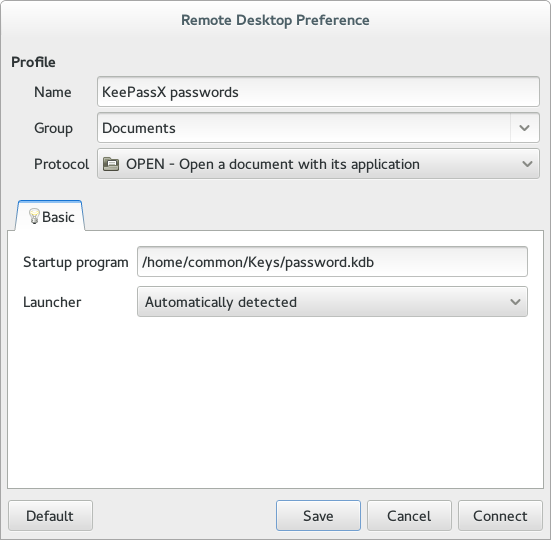Viewport: 551px width, 540px height.
Task: Click the chevron arrow of the Protocol dropdown
Action: (x=527, y=164)
